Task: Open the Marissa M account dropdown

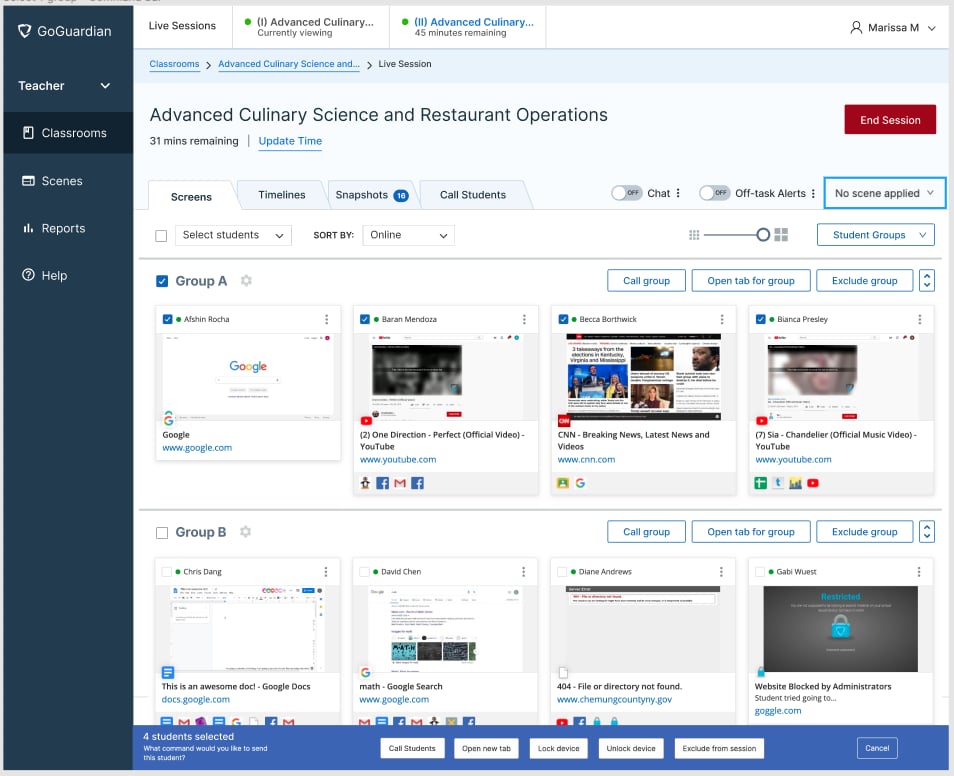Action: coord(893,27)
